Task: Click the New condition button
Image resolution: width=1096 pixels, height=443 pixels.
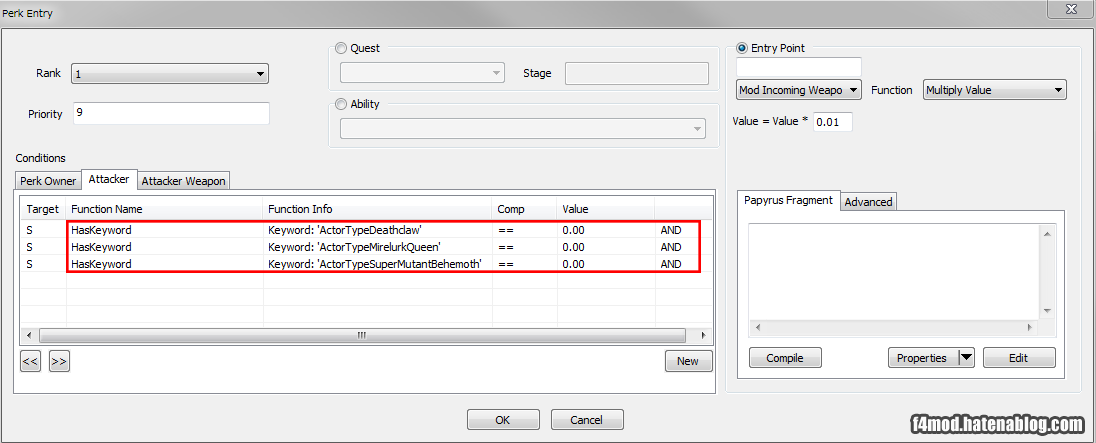Action: coord(688,361)
